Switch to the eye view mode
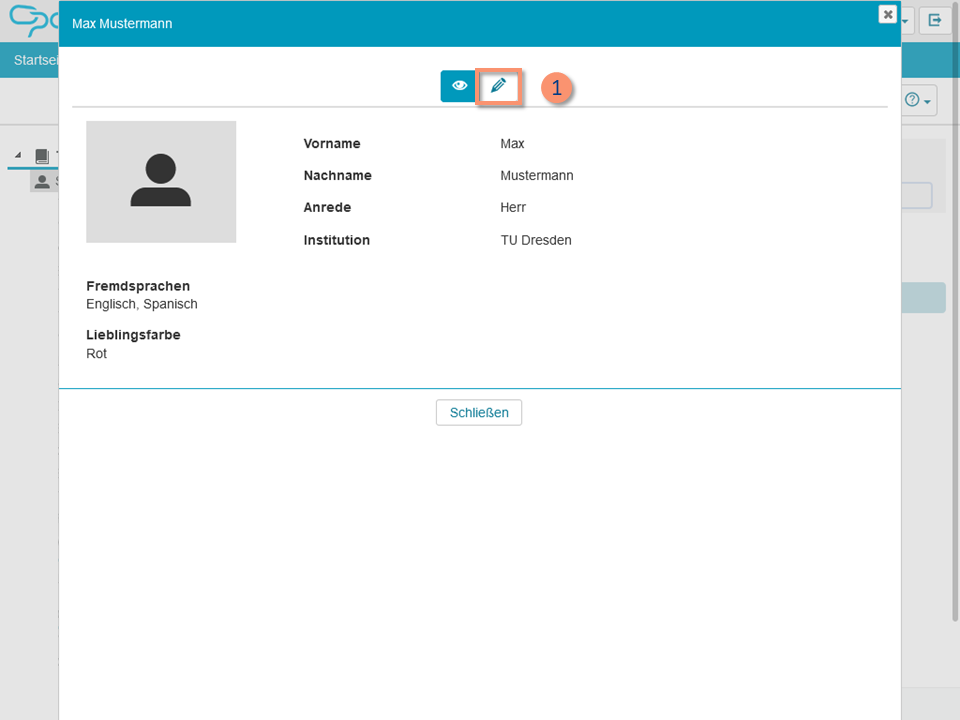960x720 pixels. point(459,86)
